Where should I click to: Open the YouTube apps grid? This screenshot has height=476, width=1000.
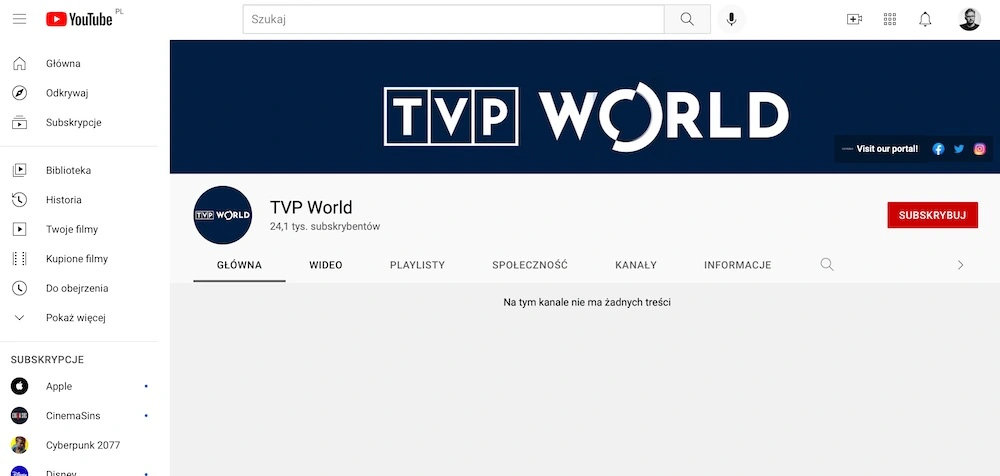890,19
